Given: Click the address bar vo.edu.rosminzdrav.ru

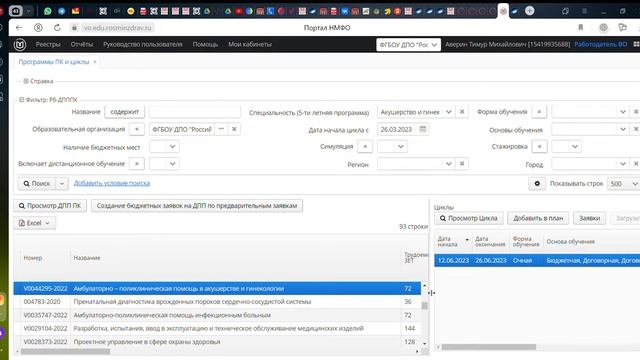Looking at the screenshot, I should tap(118, 28).
